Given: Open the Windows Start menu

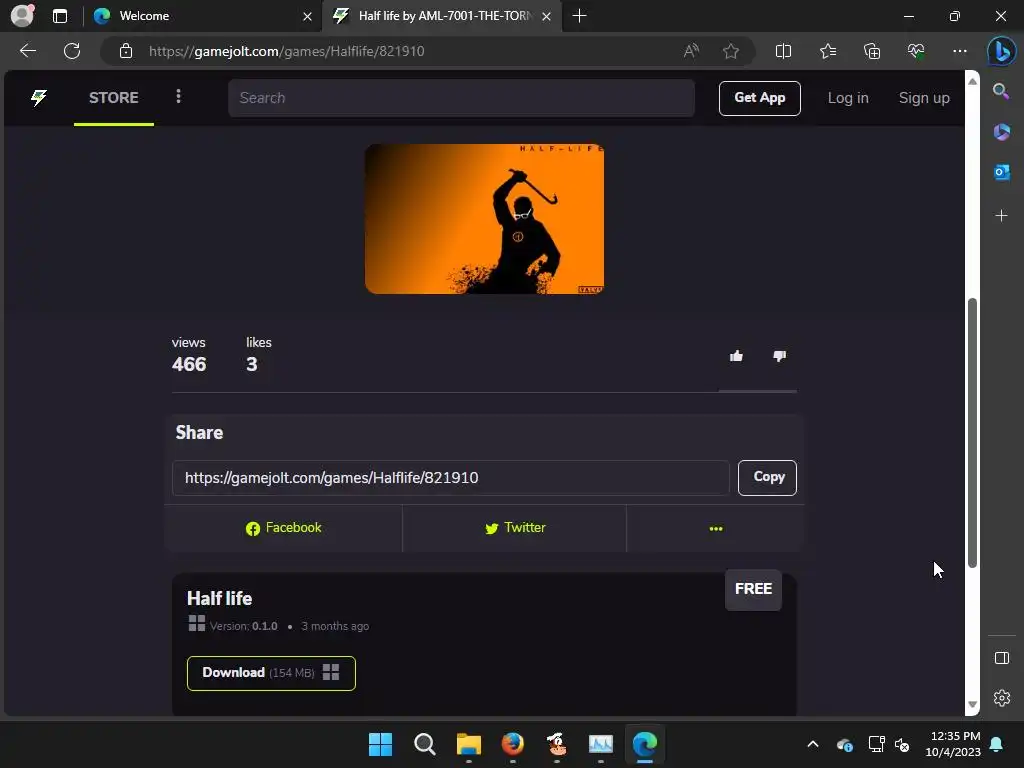Looking at the screenshot, I should (380, 744).
